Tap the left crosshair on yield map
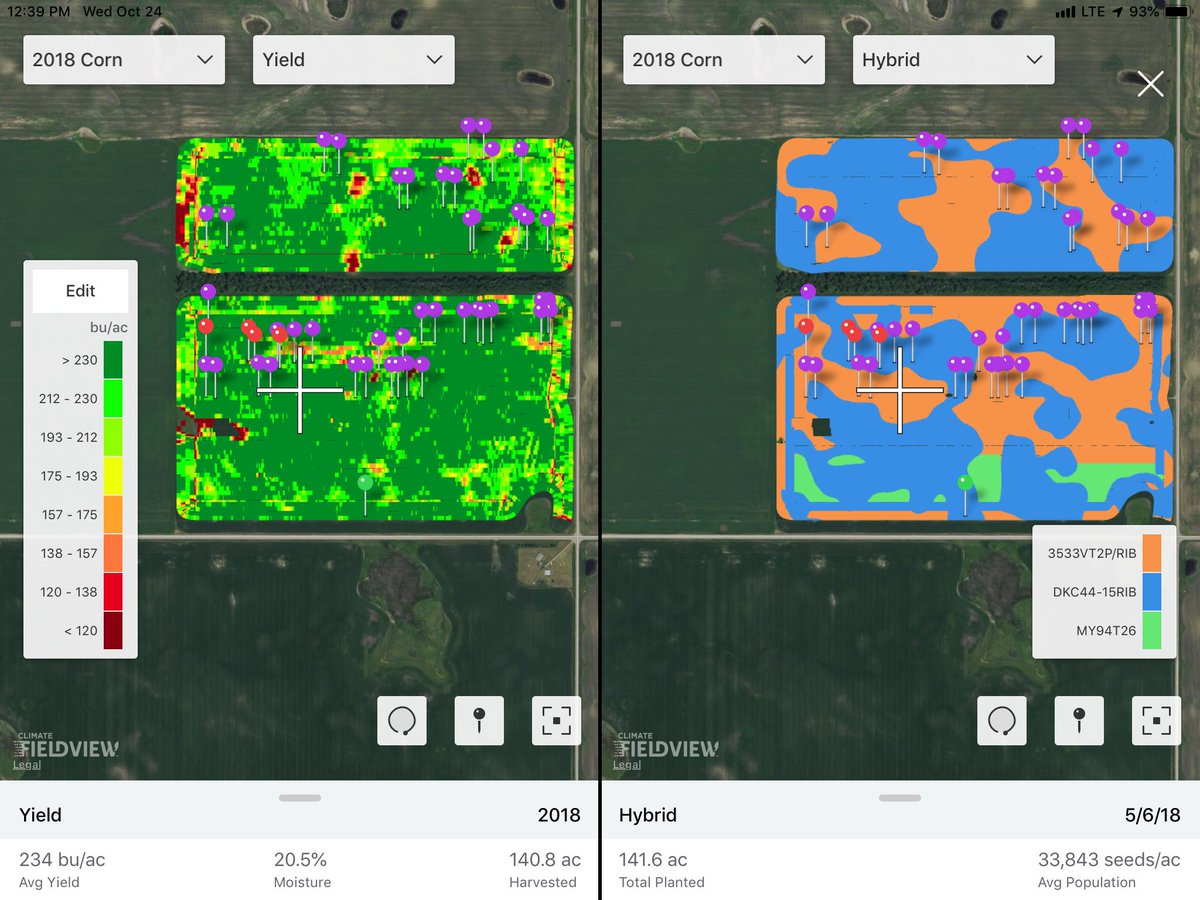Viewport: 1200px width, 900px height. (300, 390)
